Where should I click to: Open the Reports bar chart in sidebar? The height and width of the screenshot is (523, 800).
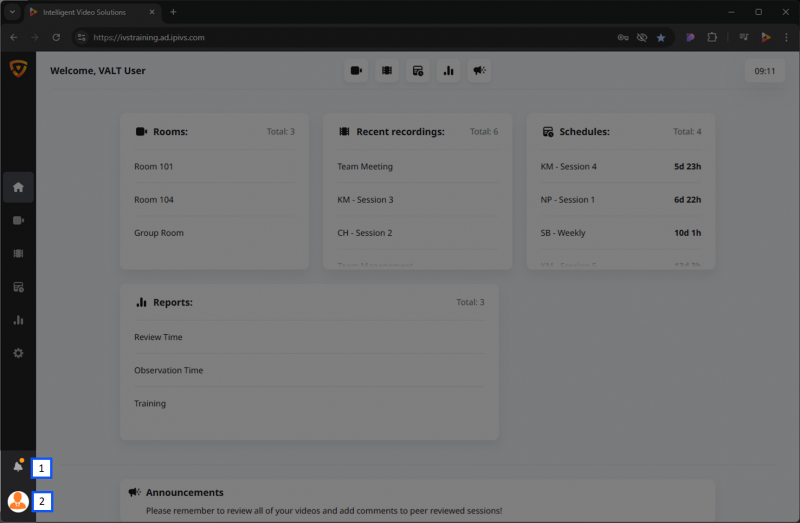(x=18, y=320)
